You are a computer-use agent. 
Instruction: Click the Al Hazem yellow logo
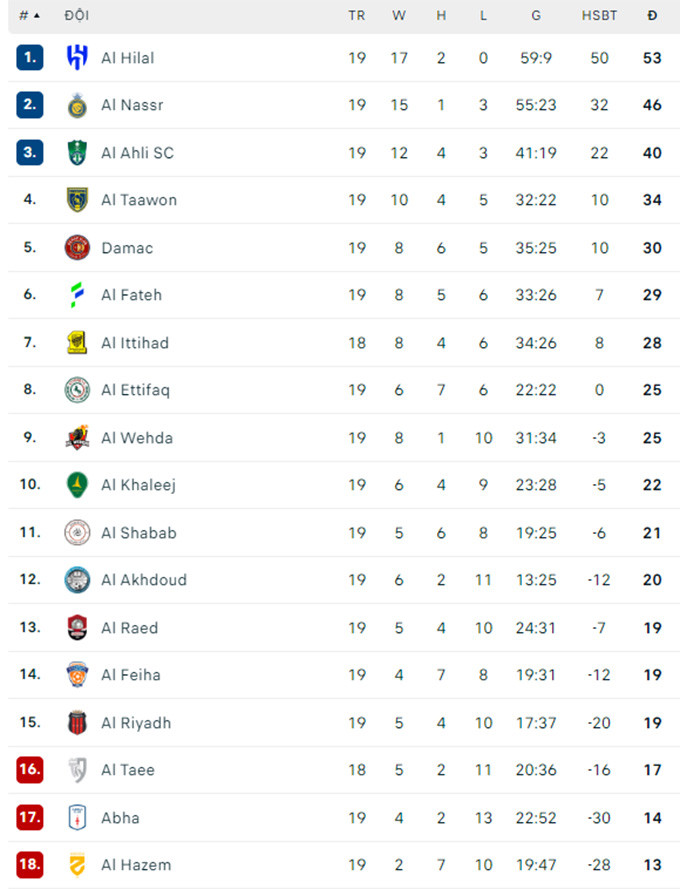click(77, 865)
